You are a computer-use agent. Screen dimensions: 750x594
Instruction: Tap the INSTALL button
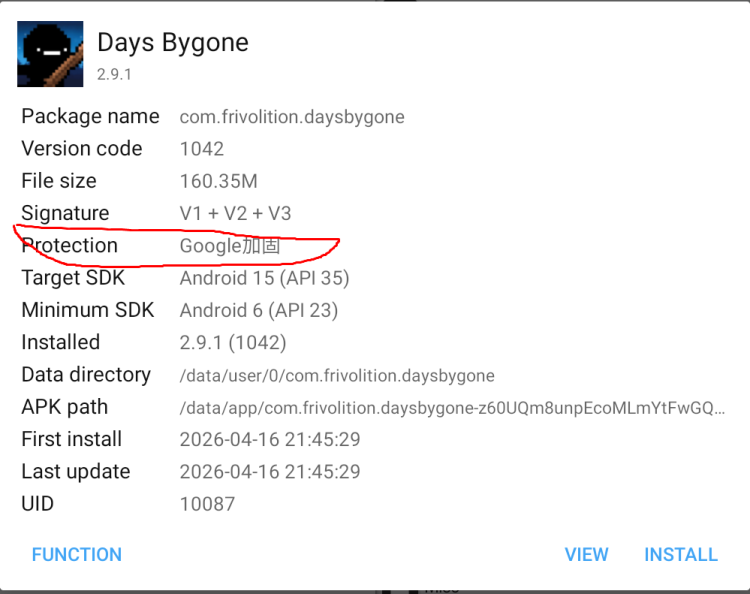[x=681, y=555]
